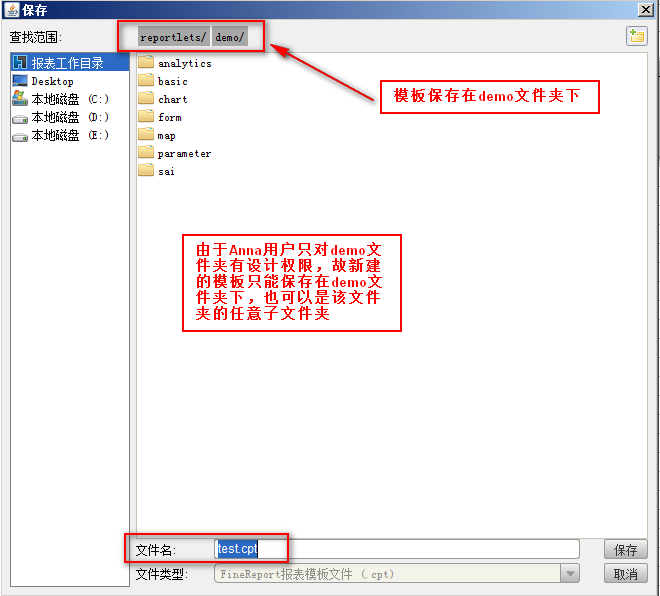Select 本地磁盘 (E:) drive
The width and height of the screenshot is (660, 596).
[70, 135]
